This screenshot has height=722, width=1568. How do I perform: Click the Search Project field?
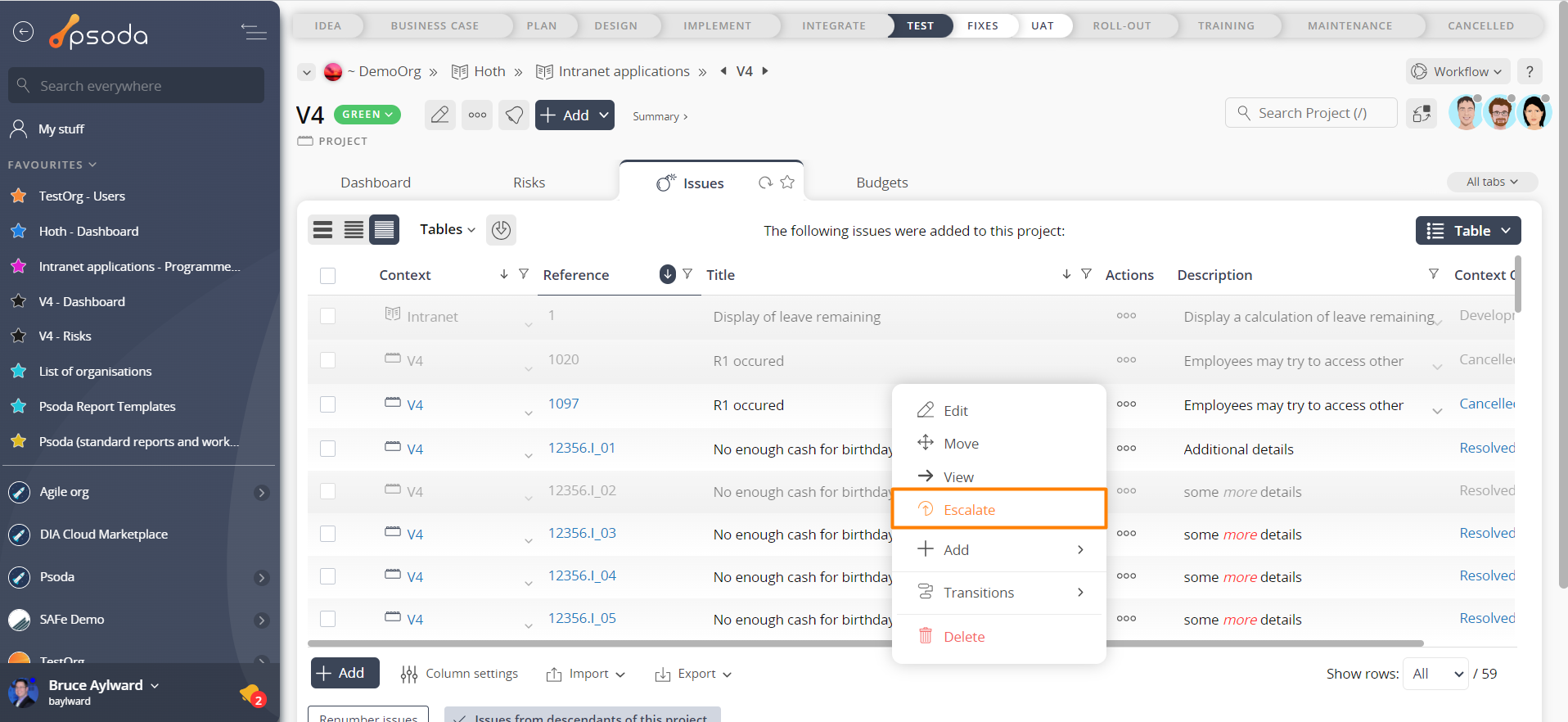coord(1311,113)
